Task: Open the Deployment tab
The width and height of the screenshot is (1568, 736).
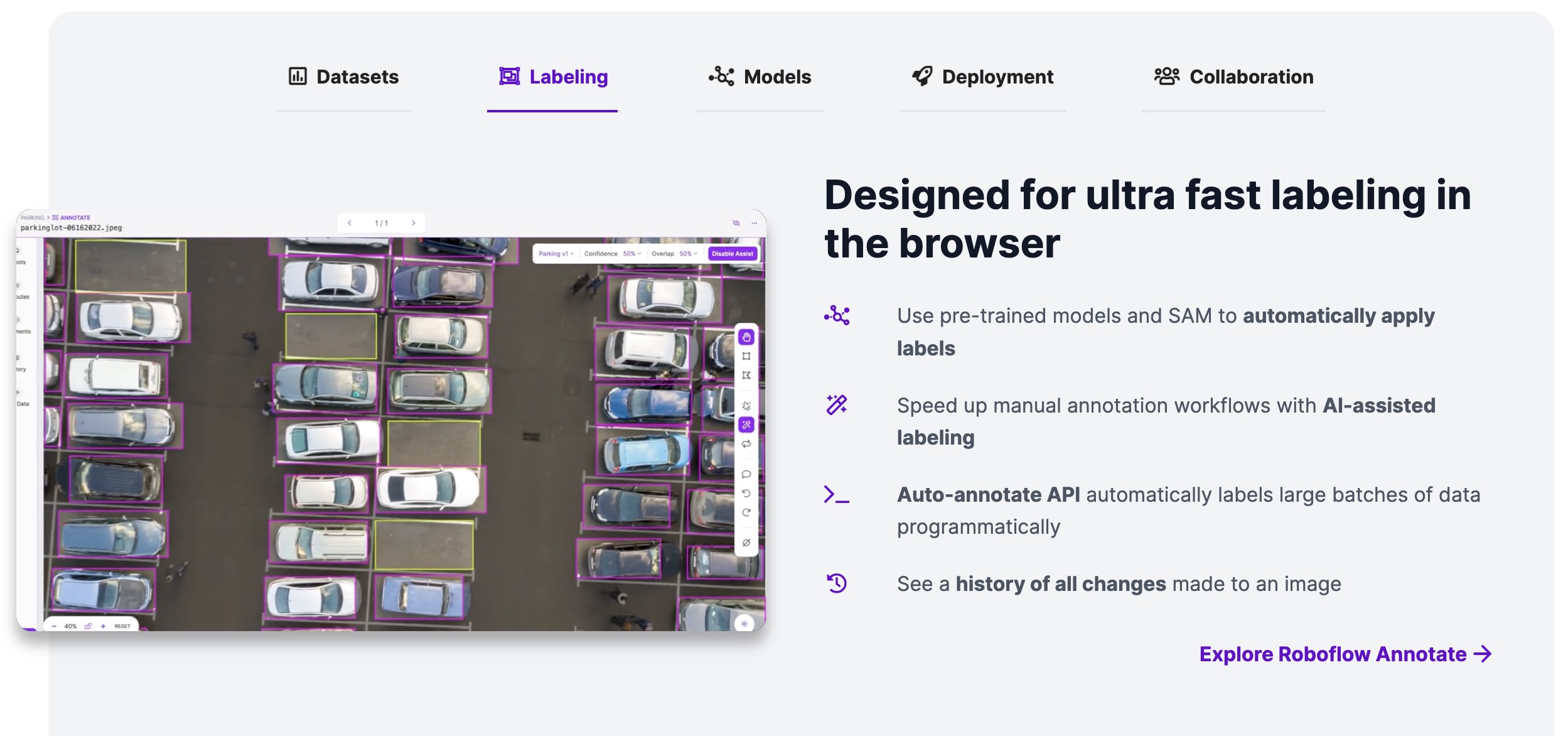Action: pos(982,77)
